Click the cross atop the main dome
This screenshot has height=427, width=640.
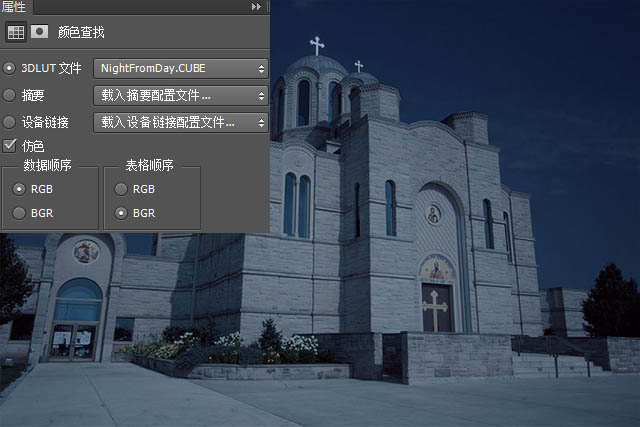point(317,45)
